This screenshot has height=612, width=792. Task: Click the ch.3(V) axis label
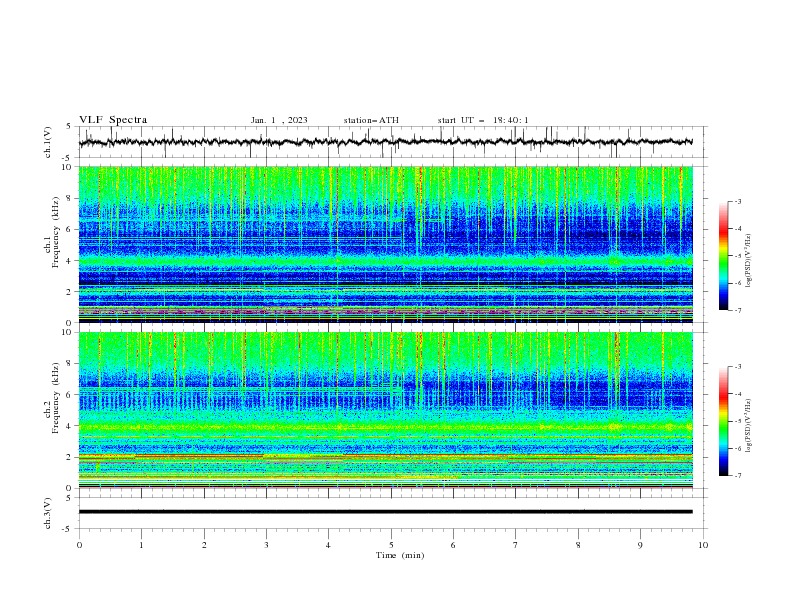48,513
